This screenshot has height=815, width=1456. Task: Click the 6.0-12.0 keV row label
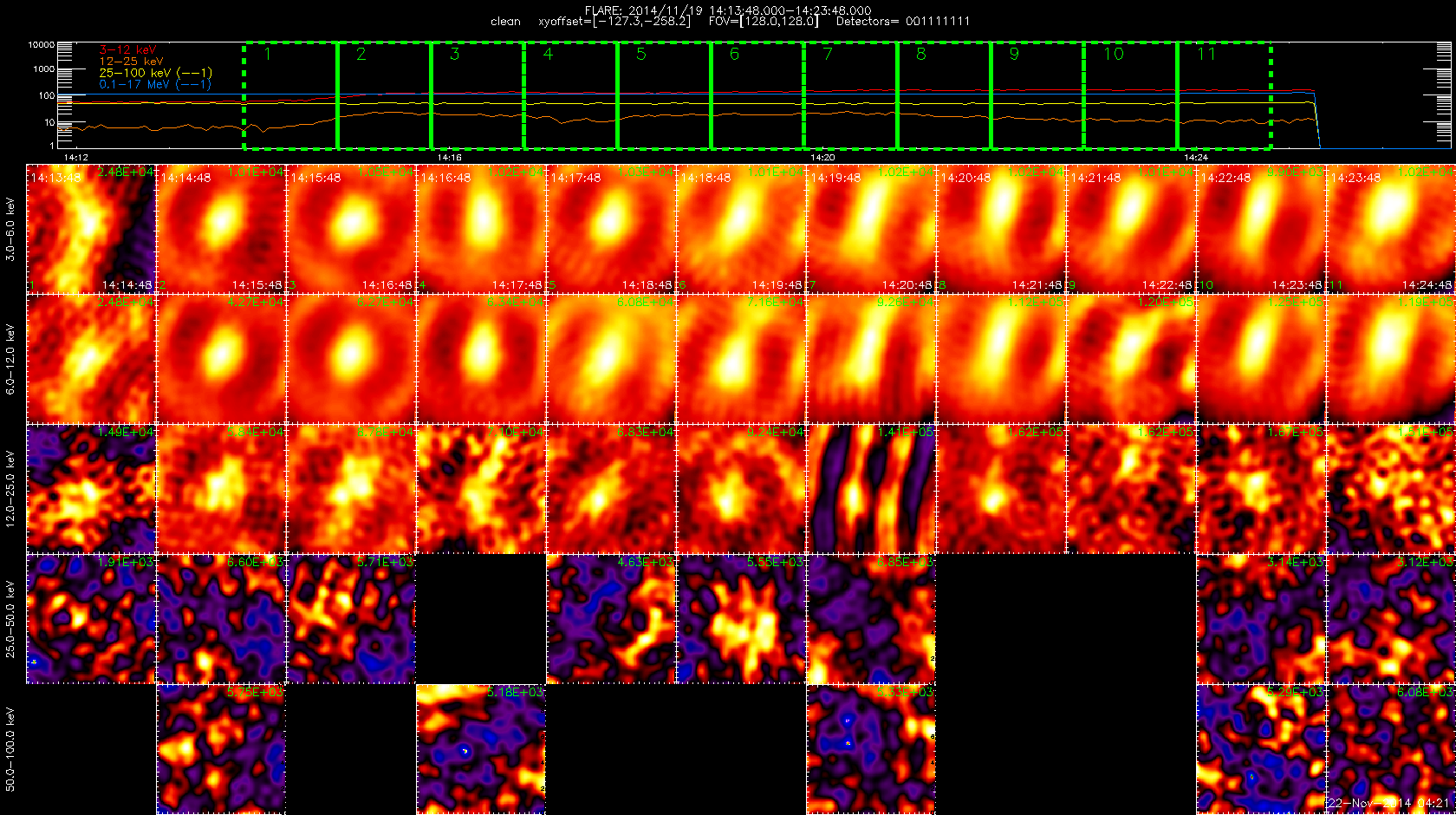[x=10, y=359]
